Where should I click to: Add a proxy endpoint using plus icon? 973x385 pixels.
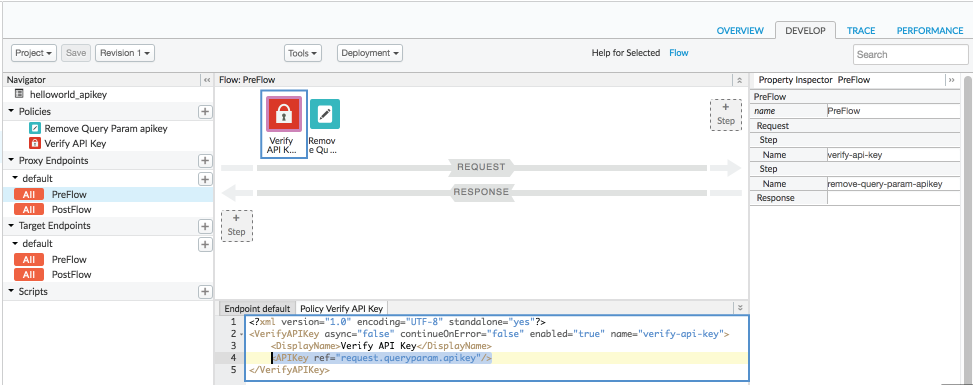coord(205,161)
